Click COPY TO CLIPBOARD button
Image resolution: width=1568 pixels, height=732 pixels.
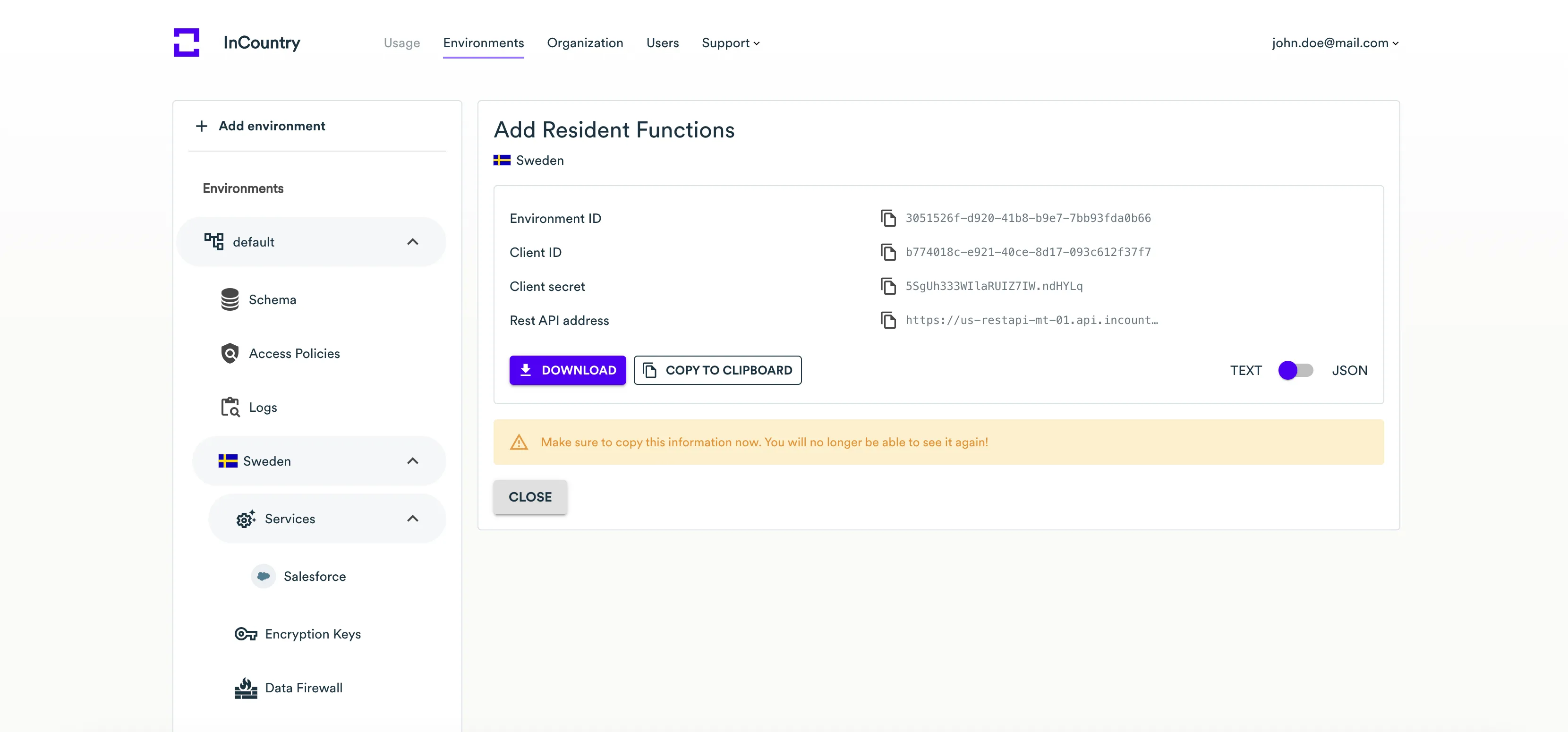[x=717, y=370]
